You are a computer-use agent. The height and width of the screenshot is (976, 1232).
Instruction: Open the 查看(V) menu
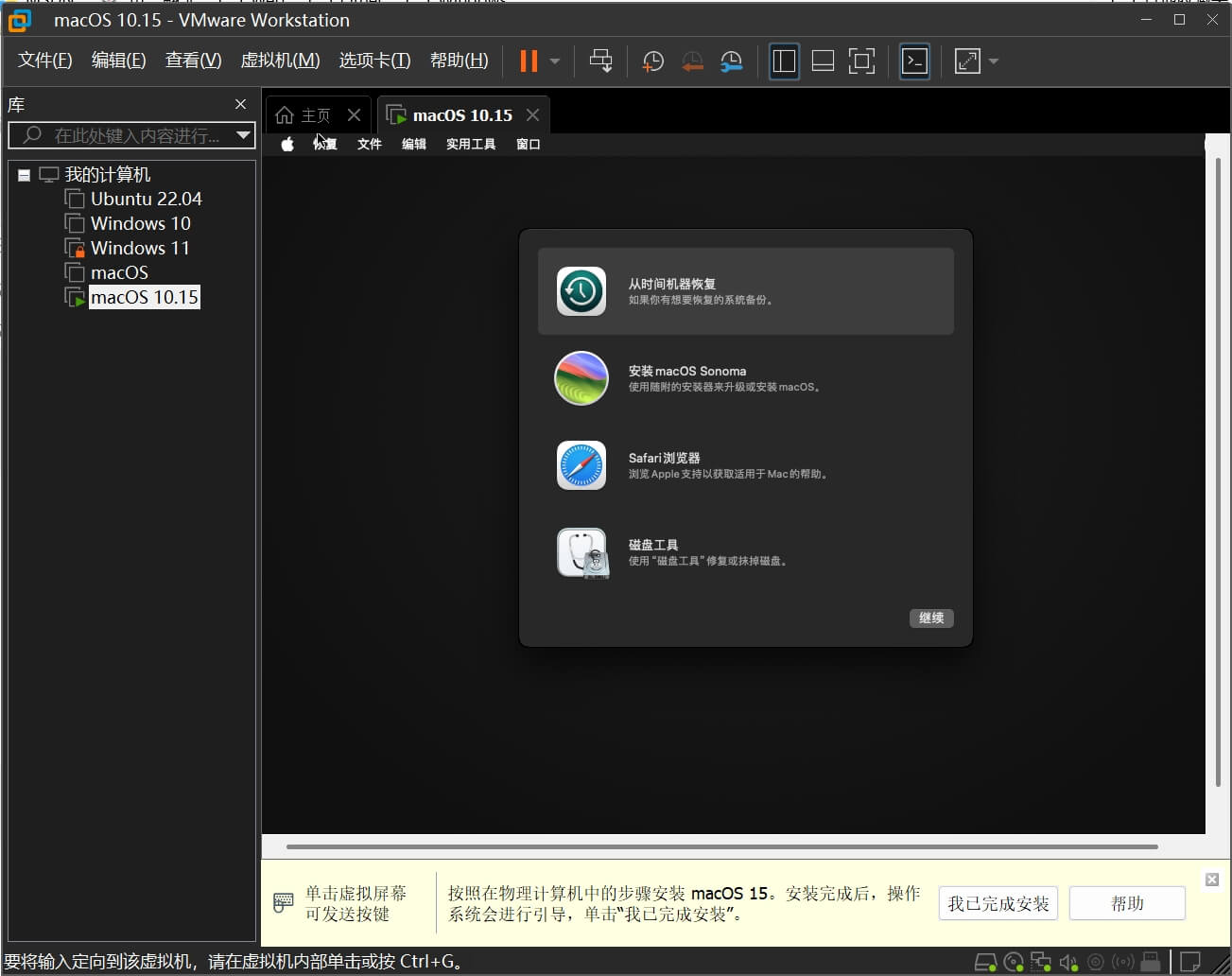pyautogui.click(x=193, y=61)
